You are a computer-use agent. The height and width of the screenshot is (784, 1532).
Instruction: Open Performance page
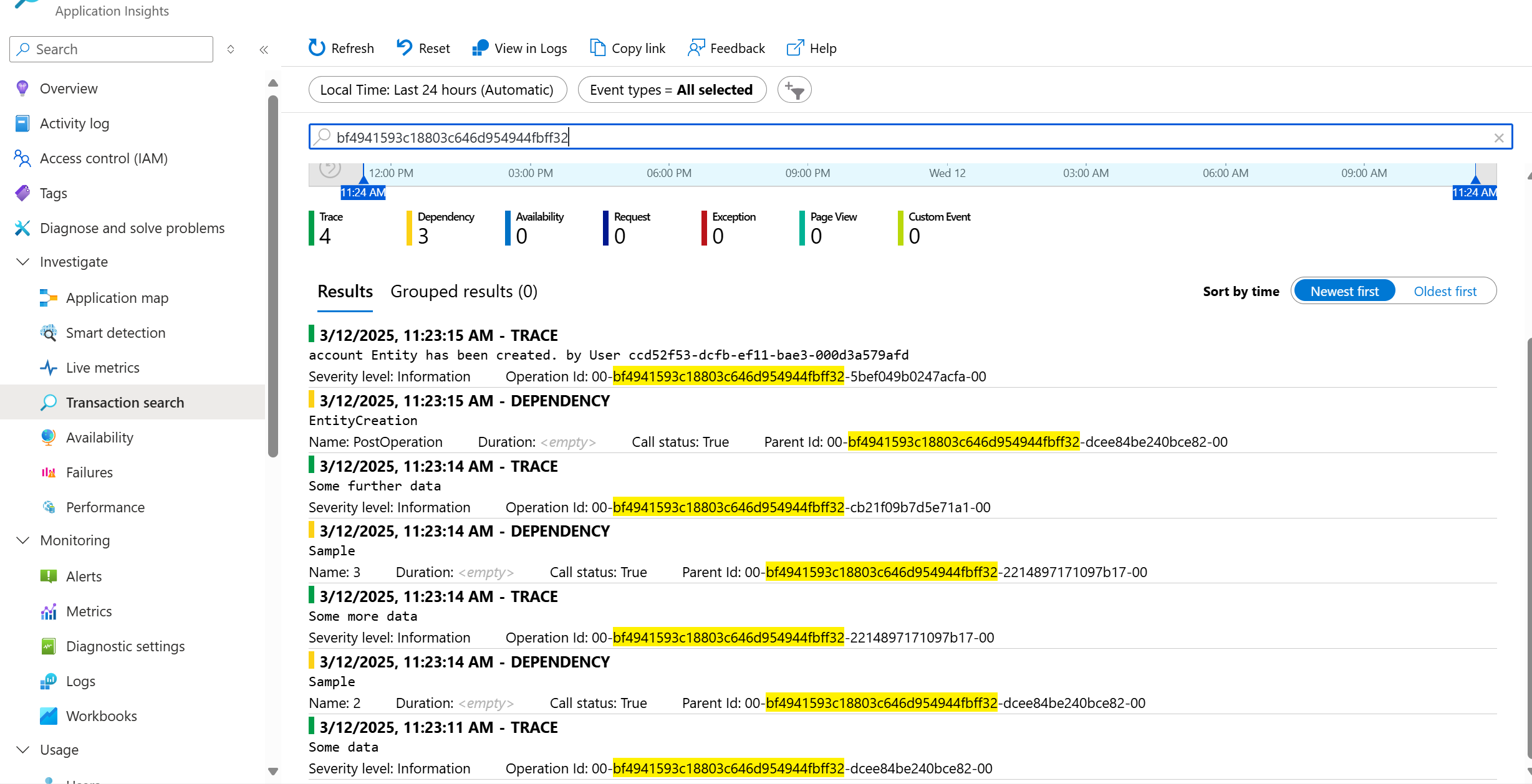(105, 507)
